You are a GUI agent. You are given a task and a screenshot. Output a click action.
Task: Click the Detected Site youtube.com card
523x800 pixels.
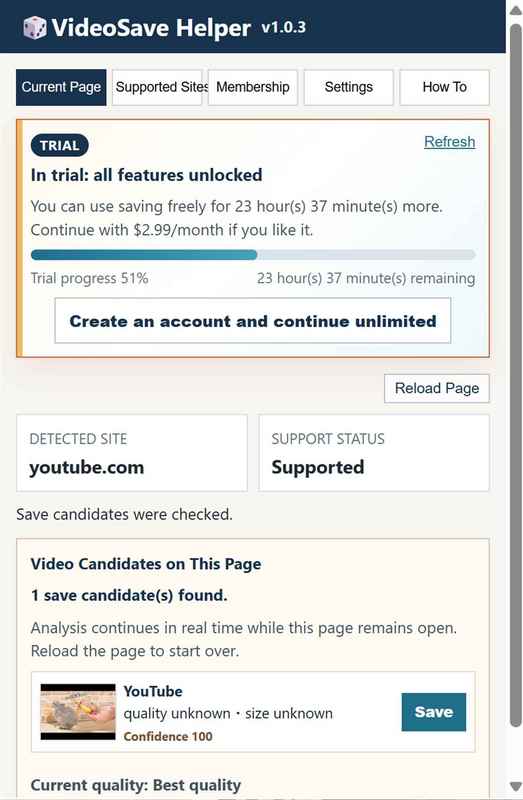tap(132, 453)
